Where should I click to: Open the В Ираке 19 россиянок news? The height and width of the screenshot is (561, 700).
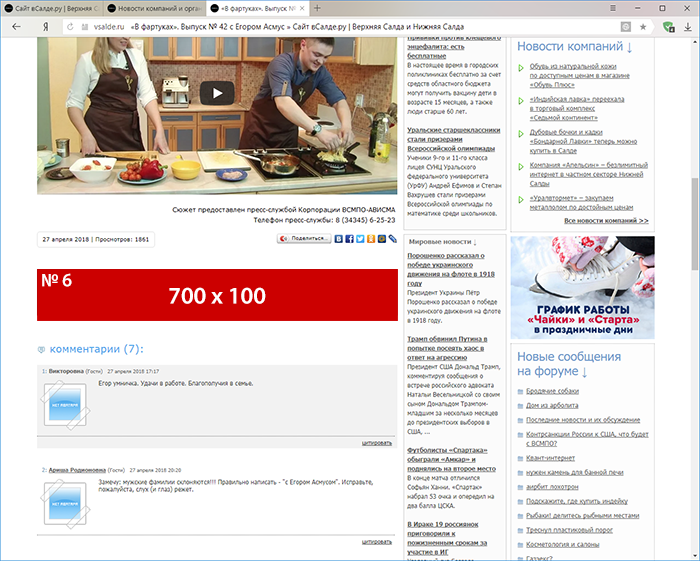[x=447, y=538]
